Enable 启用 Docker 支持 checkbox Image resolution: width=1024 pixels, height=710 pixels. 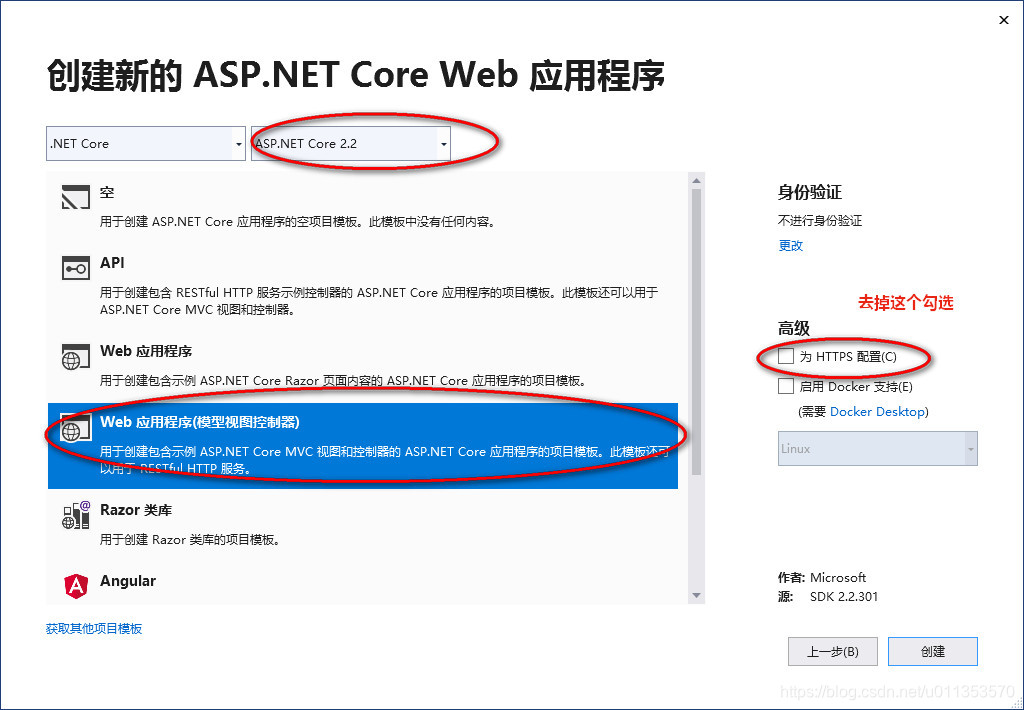click(x=786, y=386)
